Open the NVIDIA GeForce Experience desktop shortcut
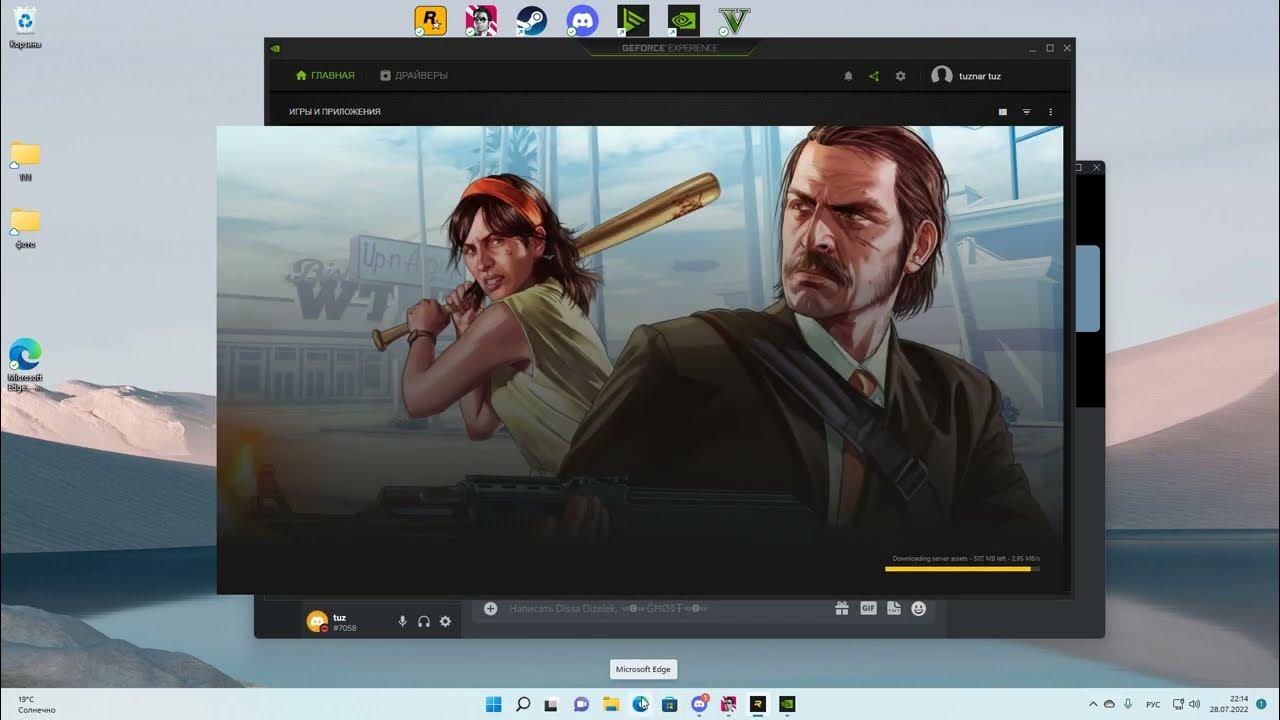This screenshot has height=720, width=1280. pyautogui.click(x=683, y=21)
